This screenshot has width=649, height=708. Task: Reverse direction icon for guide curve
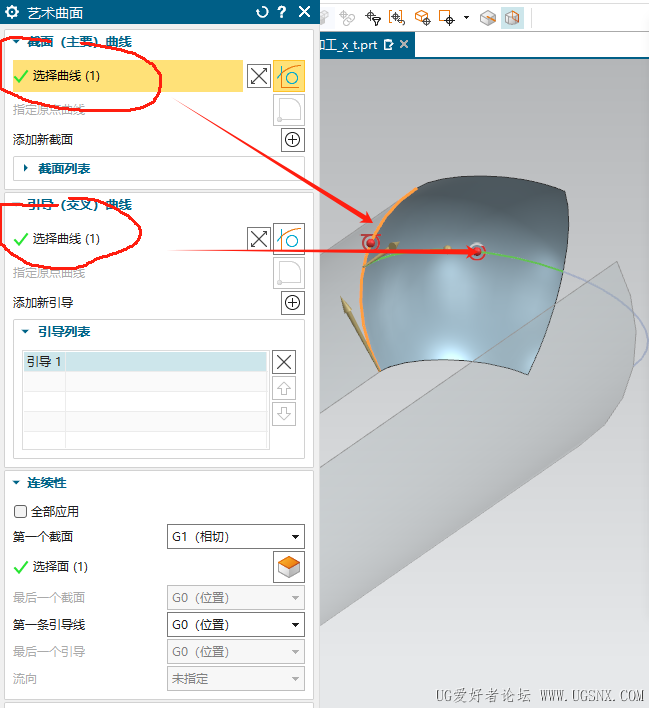point(259,239)
